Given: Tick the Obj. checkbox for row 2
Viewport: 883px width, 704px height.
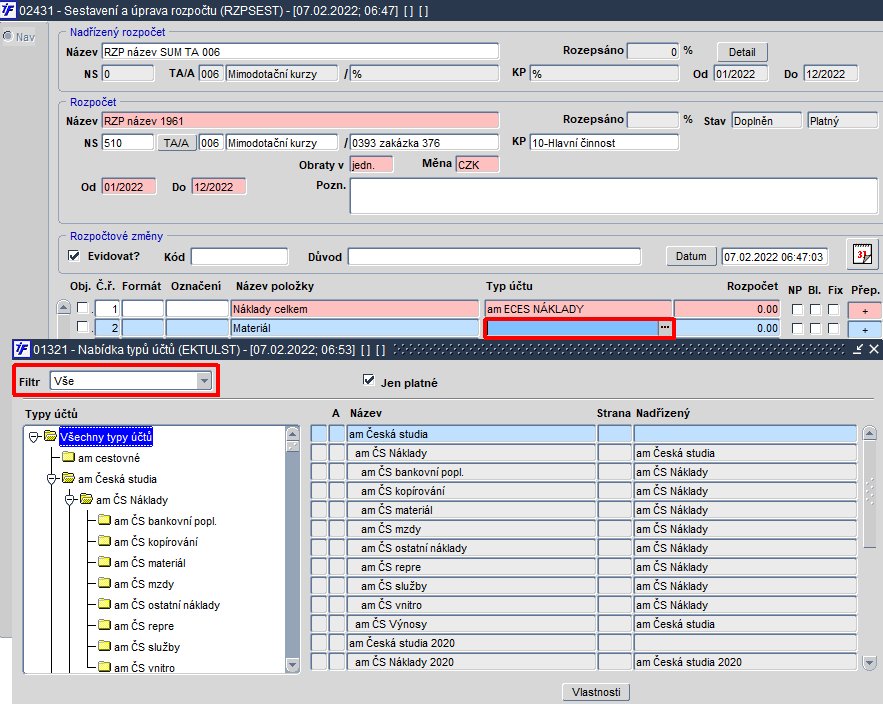Looking at the screenshot, I should pyautogui.click(x=83, y=327).
